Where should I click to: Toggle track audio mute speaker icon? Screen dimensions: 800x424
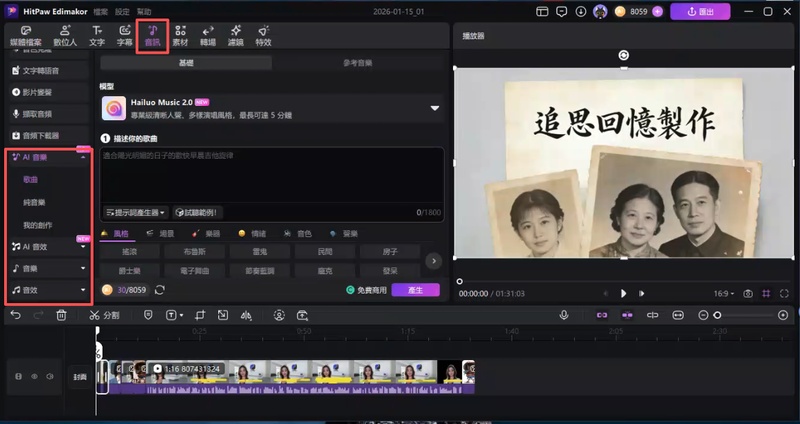pos(50,377)
